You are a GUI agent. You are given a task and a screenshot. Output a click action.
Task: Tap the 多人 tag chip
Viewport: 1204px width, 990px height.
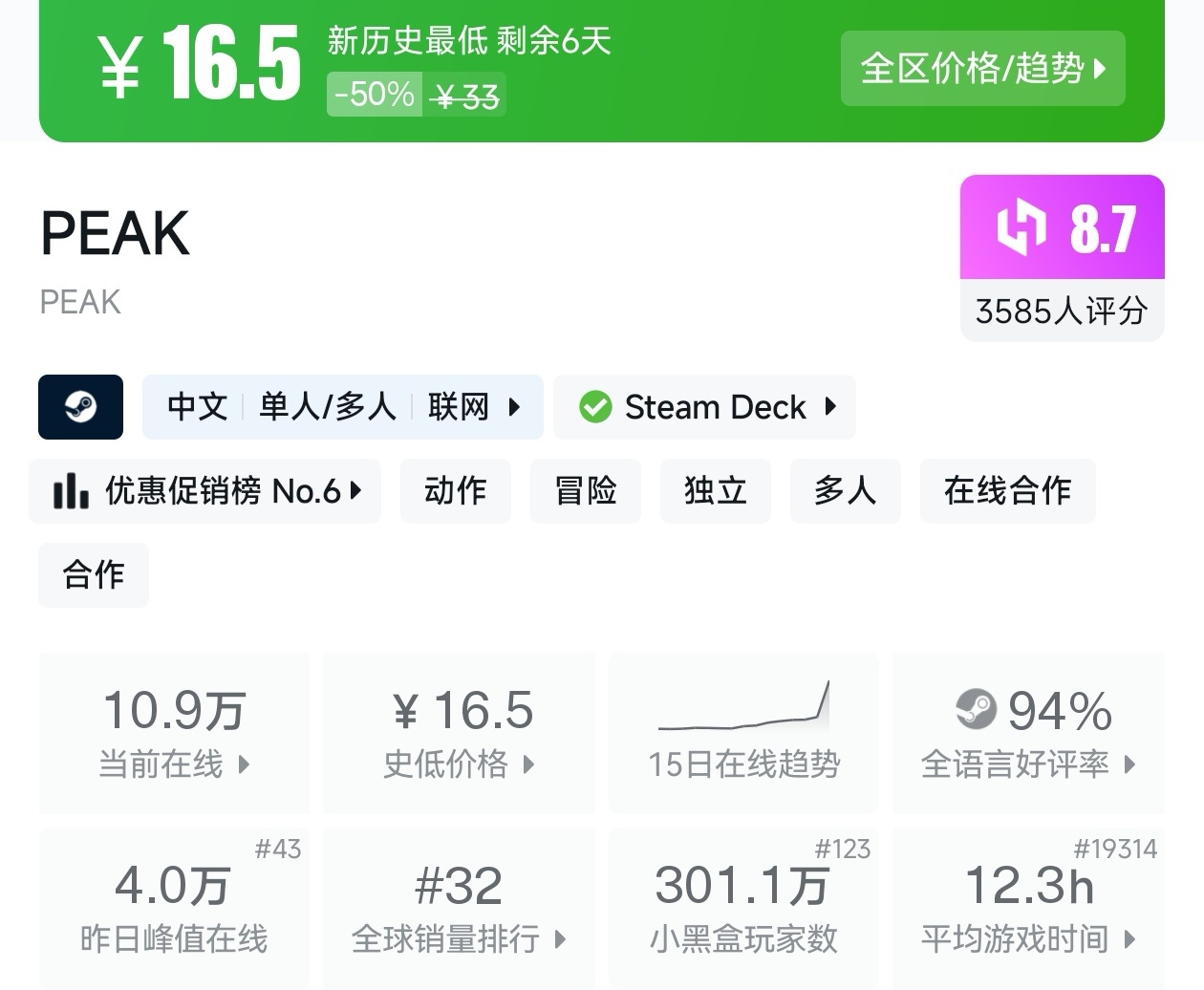[x=846, y=491]
